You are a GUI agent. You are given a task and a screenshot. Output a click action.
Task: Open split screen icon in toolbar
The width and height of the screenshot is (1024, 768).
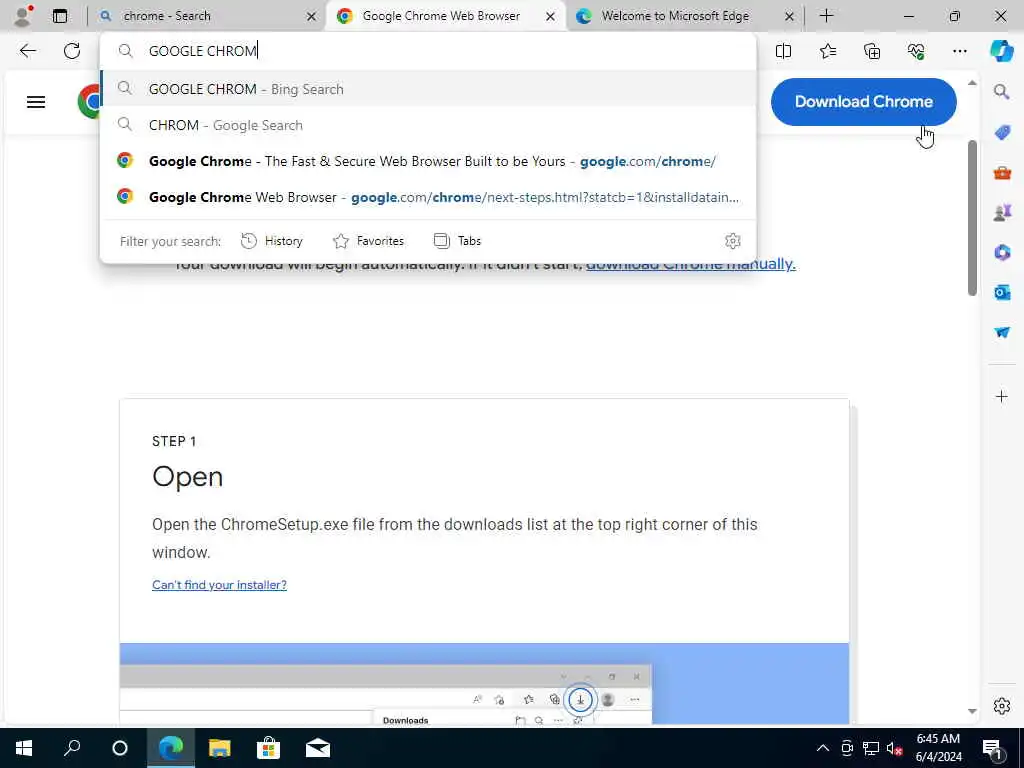(783, 51)
